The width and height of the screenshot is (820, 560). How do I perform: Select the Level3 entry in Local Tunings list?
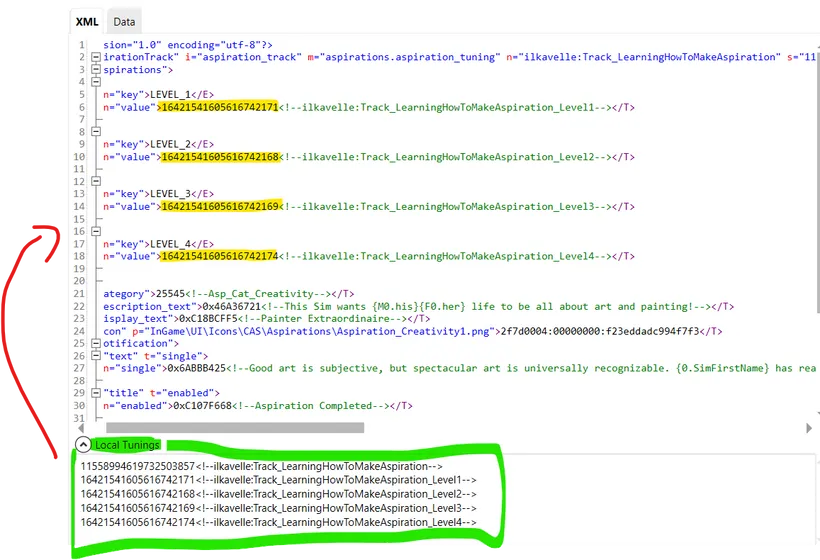point(278,508)
